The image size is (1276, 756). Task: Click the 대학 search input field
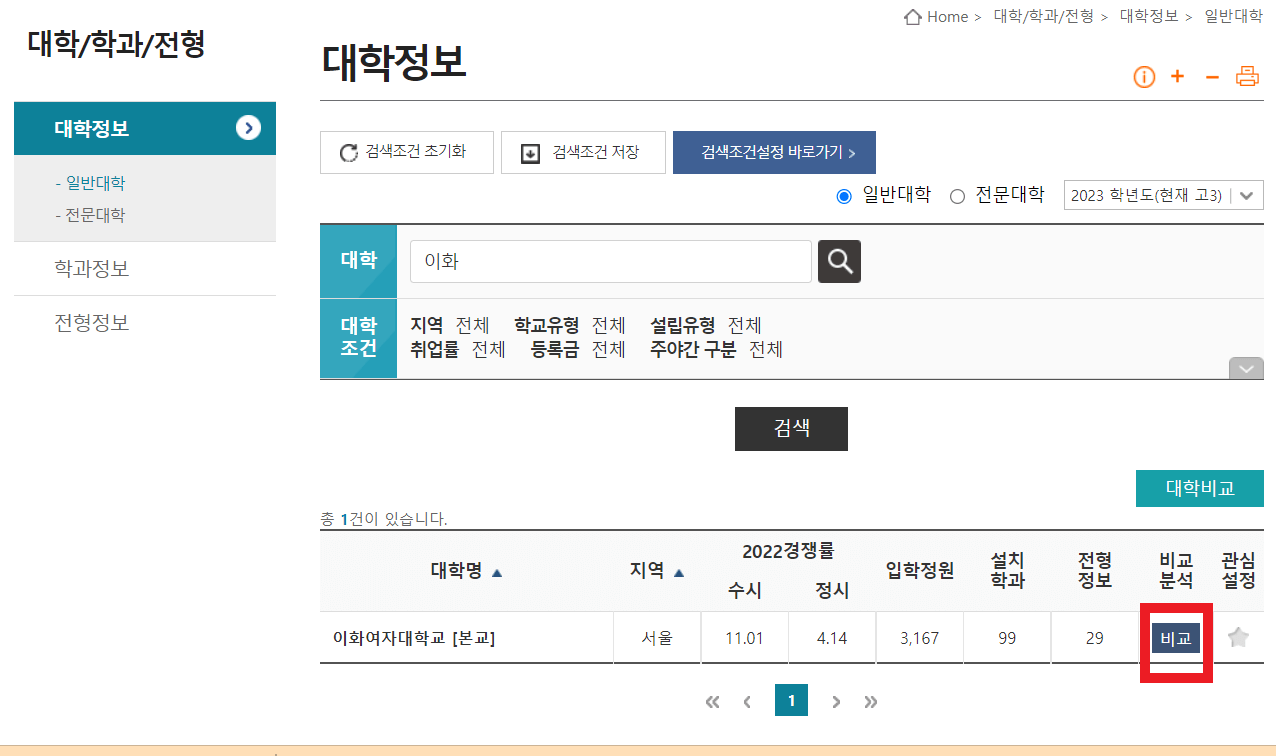pyautogui.click(x=610, y=262)
